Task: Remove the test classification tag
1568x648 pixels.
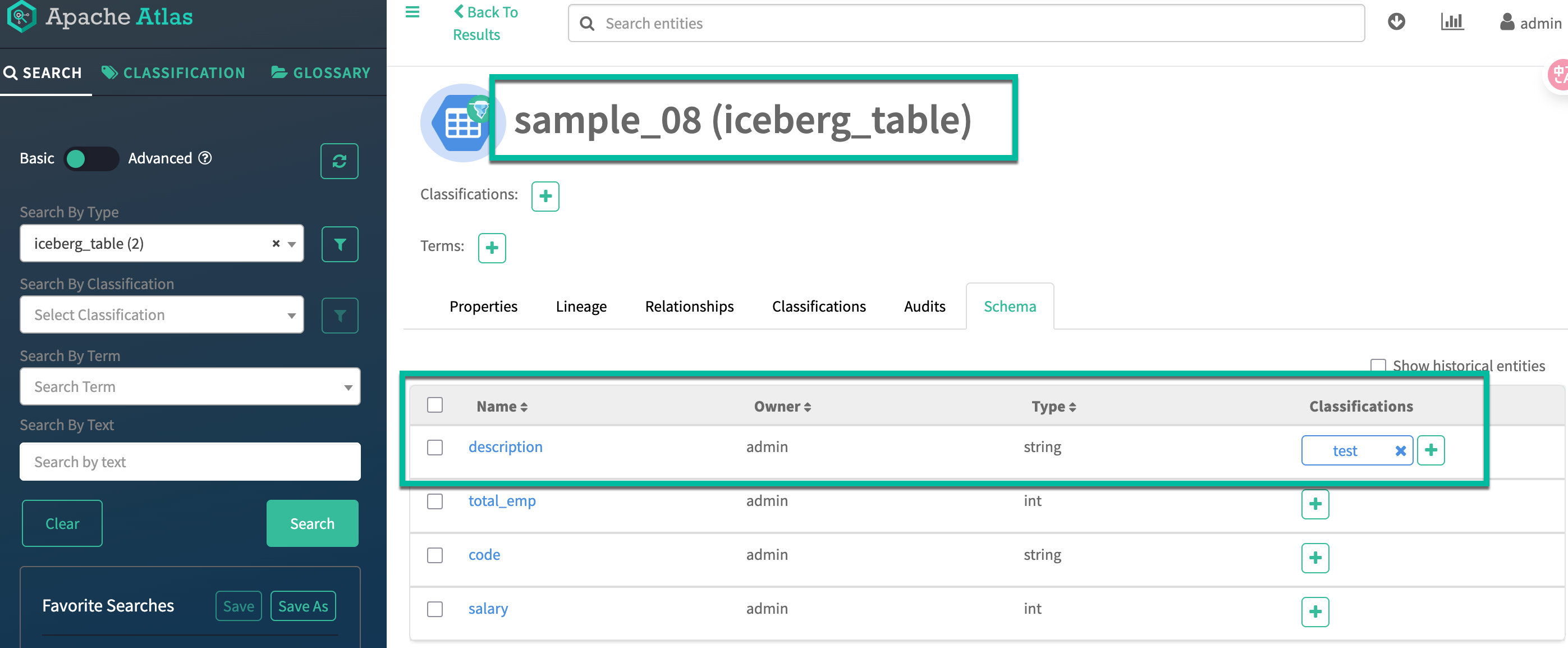Action: pos(1400,451)
